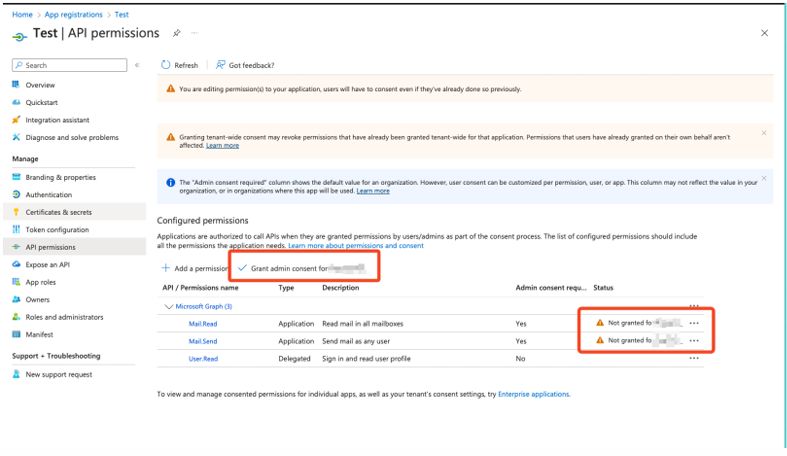Click the Got feedback person icon
This screenshot has height=456, width=787.
coord(220,65)
